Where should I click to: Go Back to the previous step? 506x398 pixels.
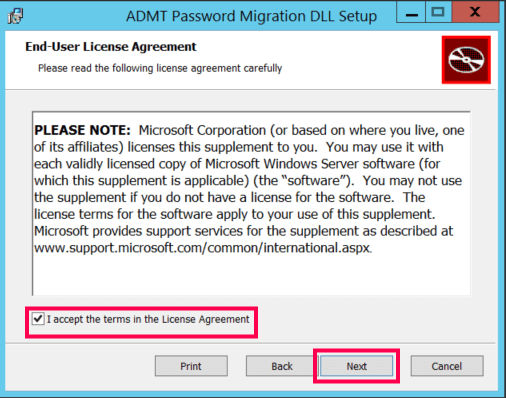pyautogui.click(x=282, y=366)
